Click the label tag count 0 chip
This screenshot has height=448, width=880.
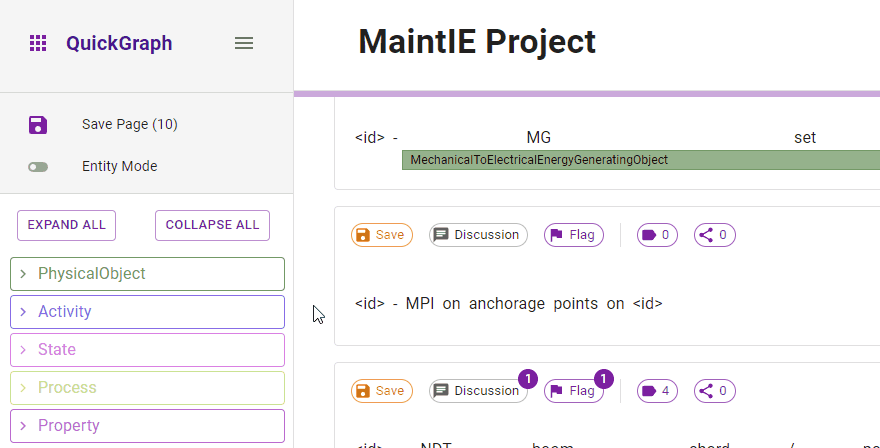tap(654, 235)
